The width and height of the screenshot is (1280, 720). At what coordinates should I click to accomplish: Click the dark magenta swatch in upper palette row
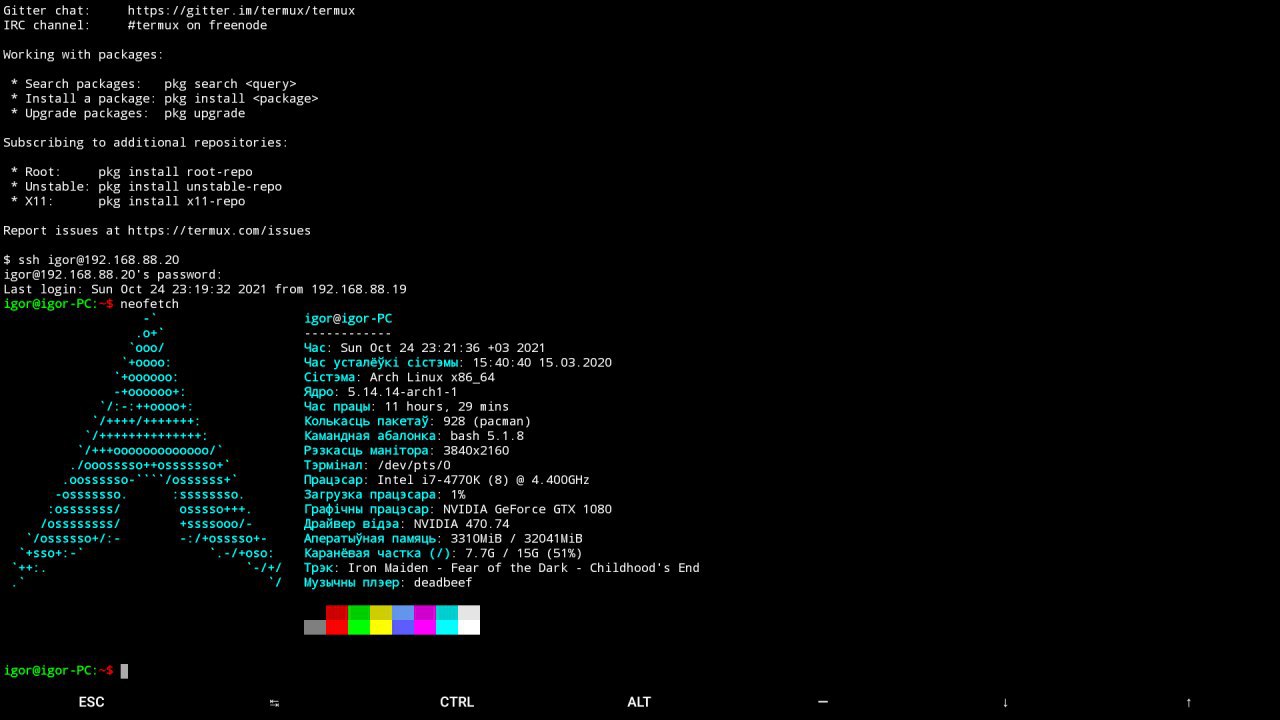pos(425,612)
